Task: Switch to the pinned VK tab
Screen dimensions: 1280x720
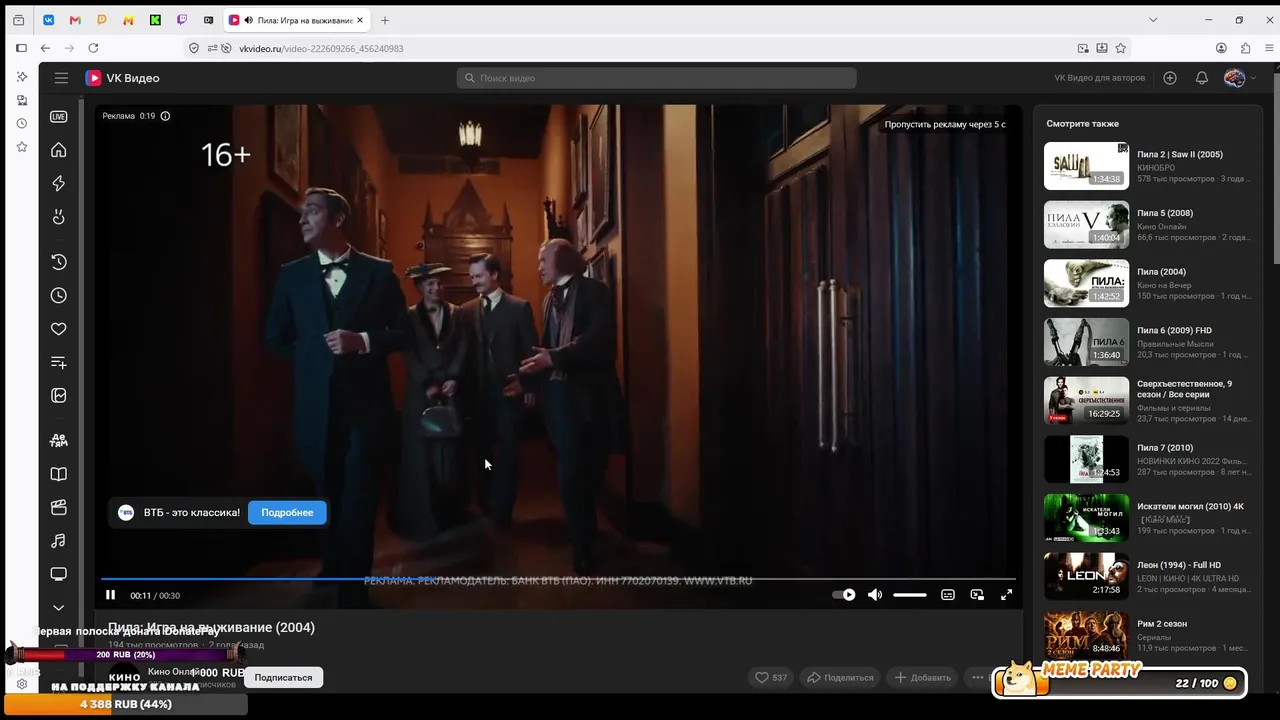Action: pyautogui.click(x=48, y=20)
